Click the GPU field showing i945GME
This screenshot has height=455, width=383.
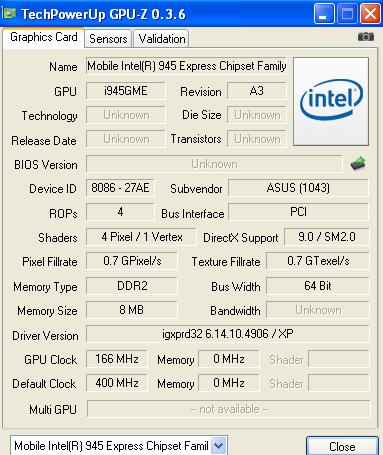tap(125, 91)
